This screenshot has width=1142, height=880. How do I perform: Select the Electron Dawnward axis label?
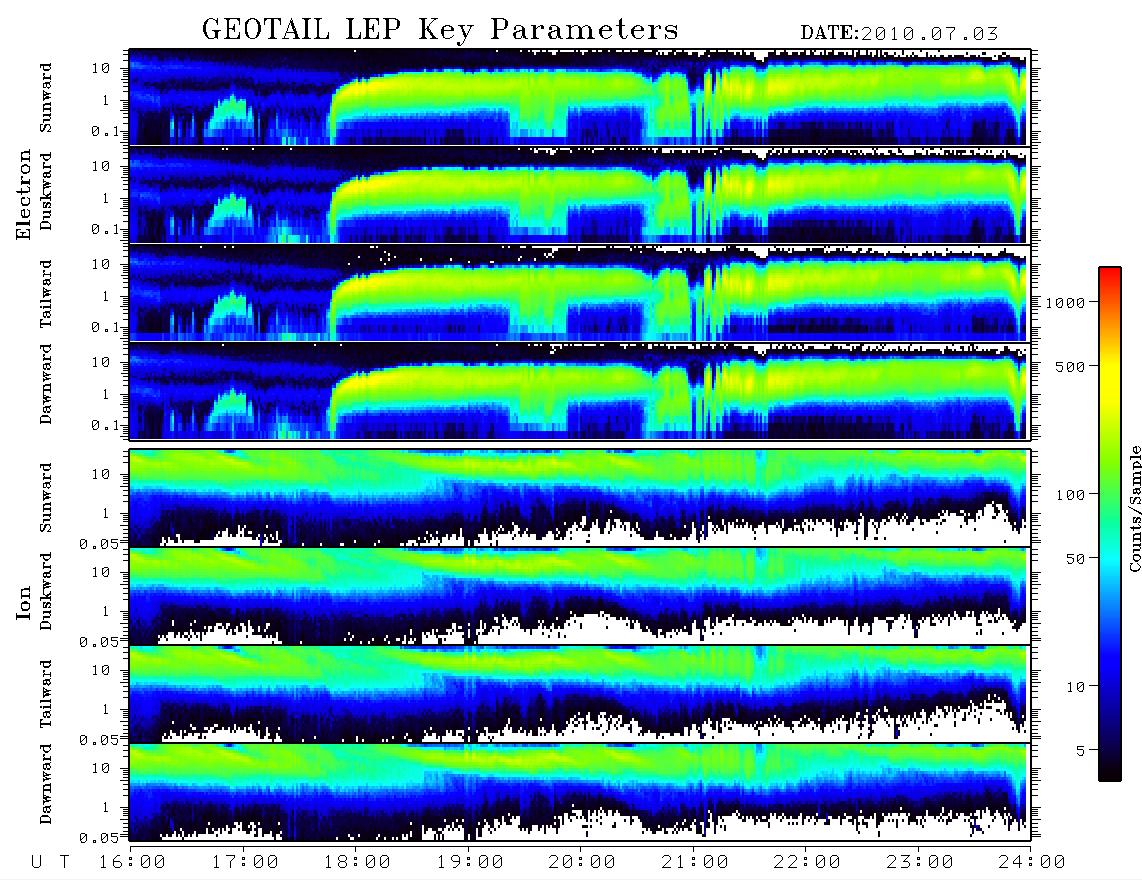[x=46, y=384]
